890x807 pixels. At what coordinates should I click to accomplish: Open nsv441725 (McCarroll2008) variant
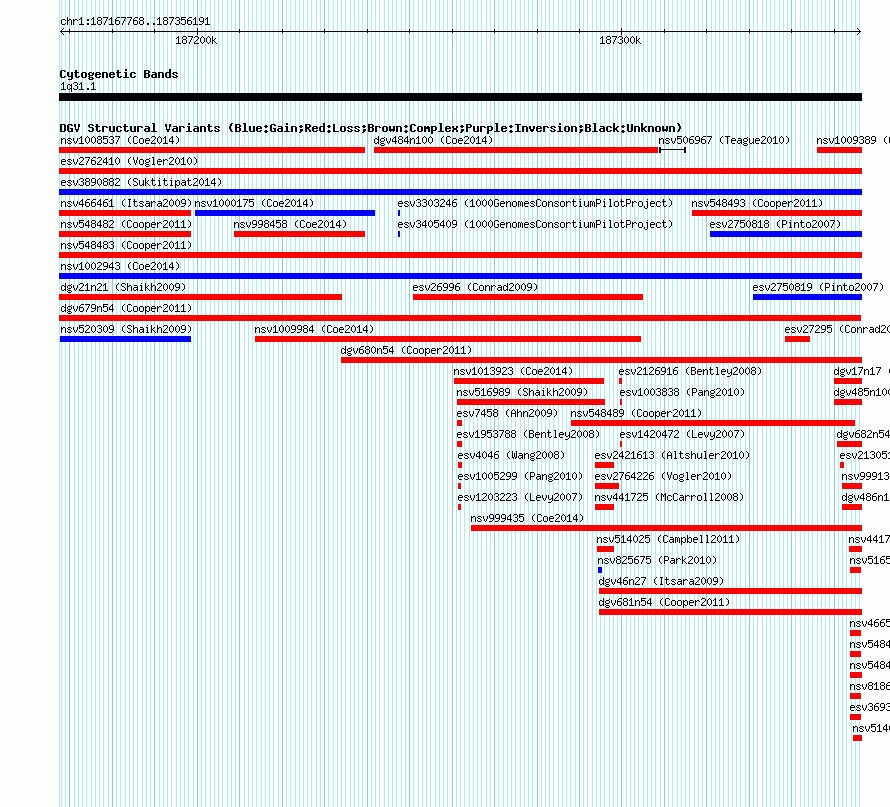(669, 497)
